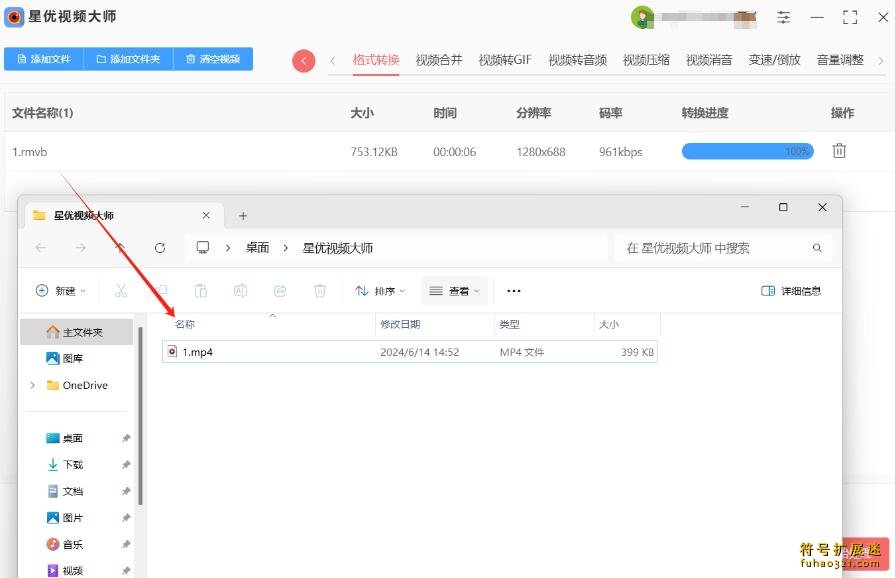Screen dimensions: 895x578
Task: Refresh the Explorer folder view
Action: (160, 248)
